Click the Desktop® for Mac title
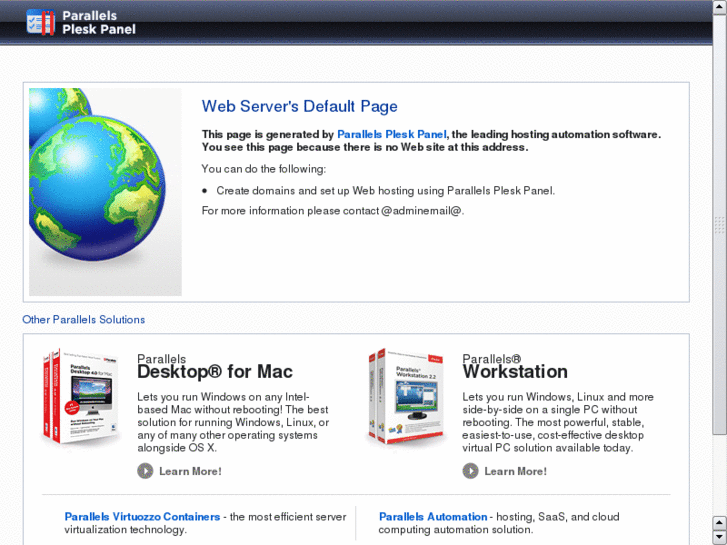The height and width of the screenshot is (545, 727). (214, 372)
